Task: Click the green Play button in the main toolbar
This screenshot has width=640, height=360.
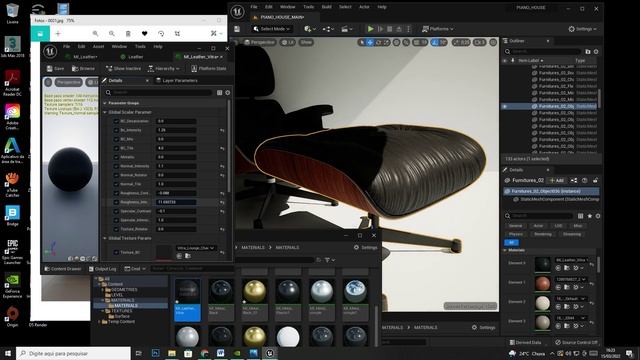Action: point(370,29)
